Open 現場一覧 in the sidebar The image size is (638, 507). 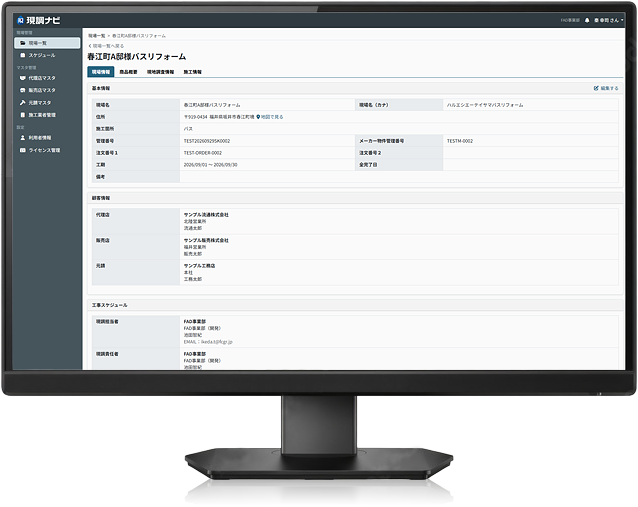[x=47, y=43]
